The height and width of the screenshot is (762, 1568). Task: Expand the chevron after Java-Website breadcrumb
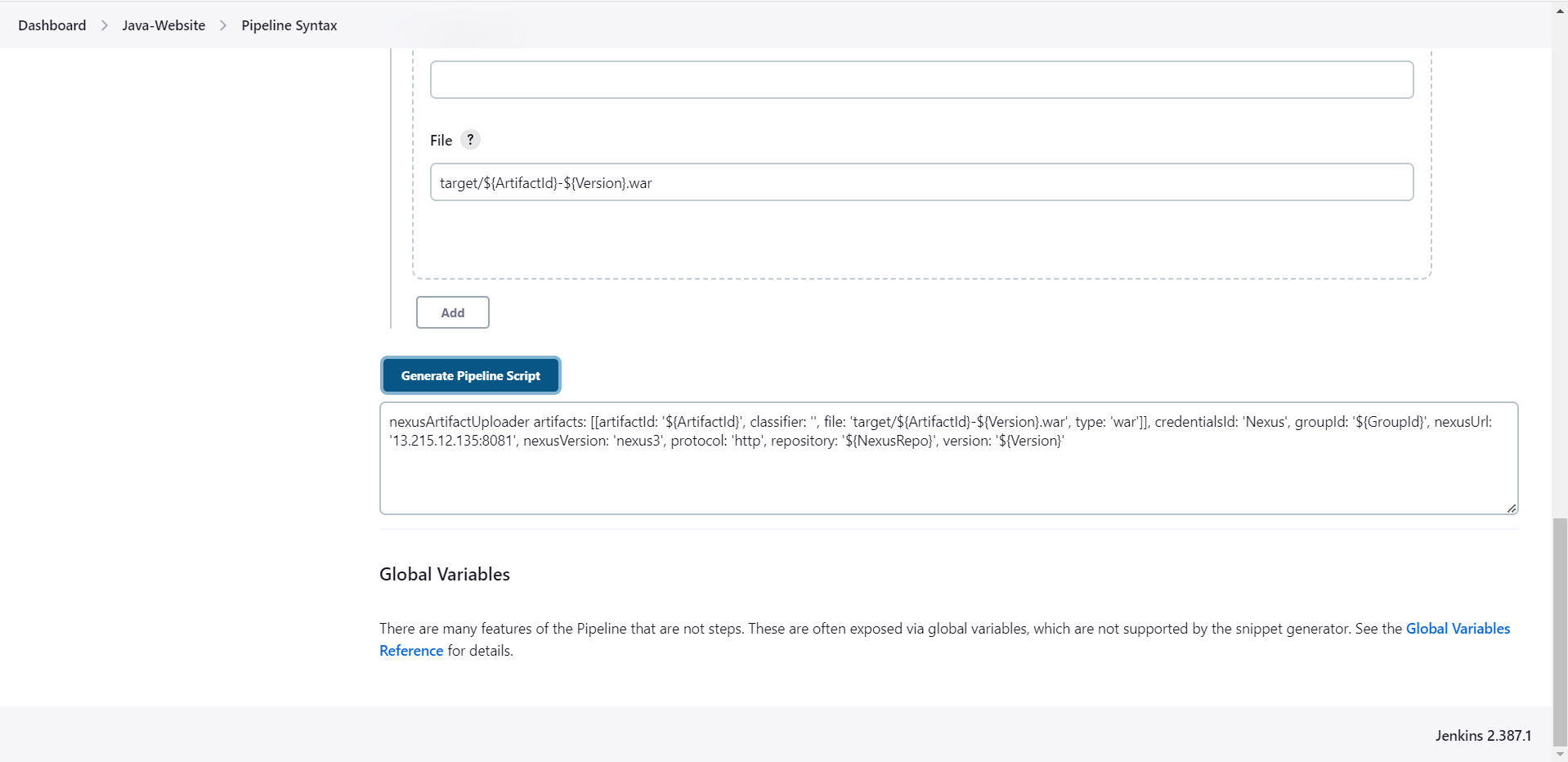223,25
